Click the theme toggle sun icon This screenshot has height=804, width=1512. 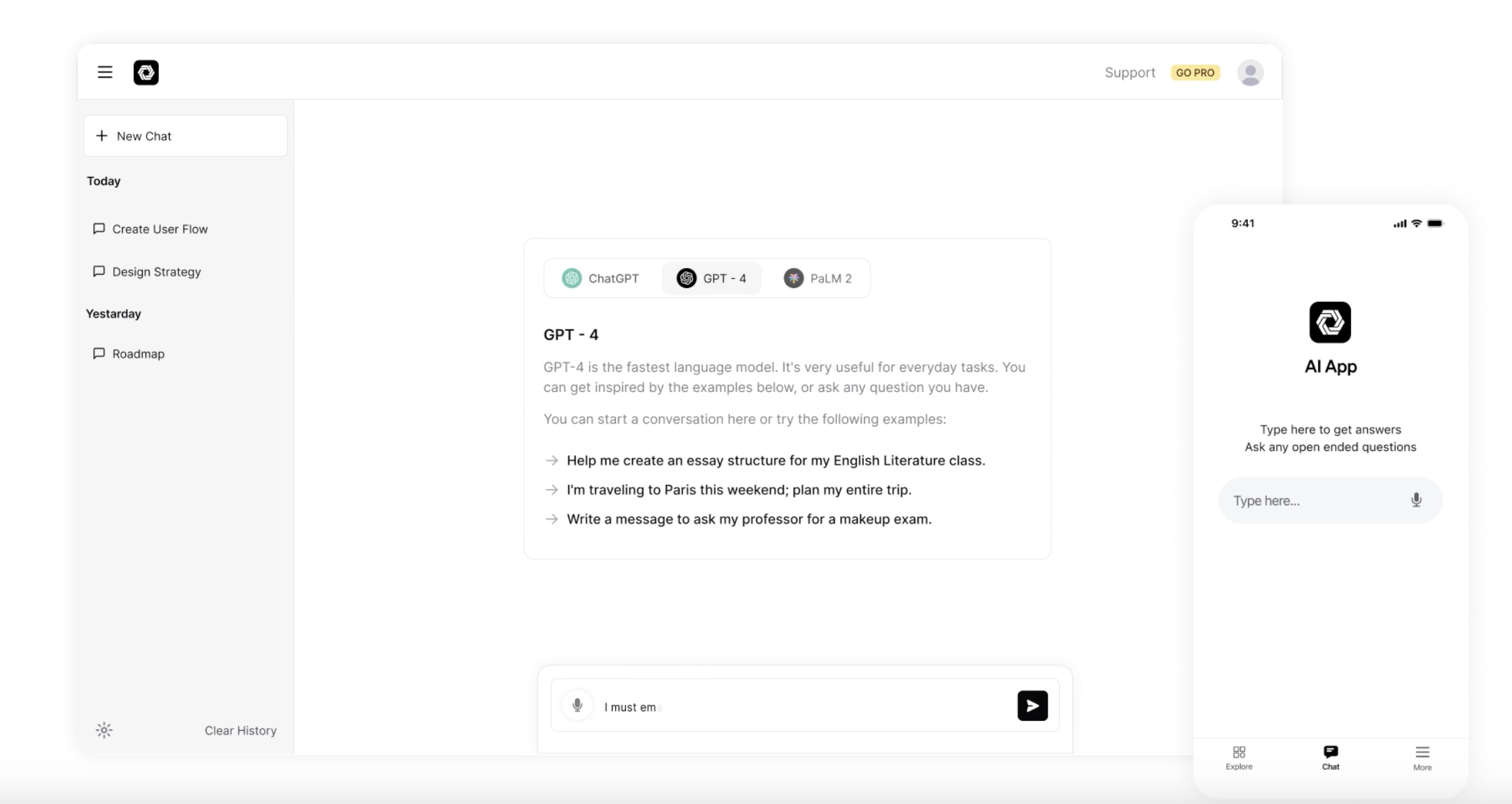click(x=104, y=730)
